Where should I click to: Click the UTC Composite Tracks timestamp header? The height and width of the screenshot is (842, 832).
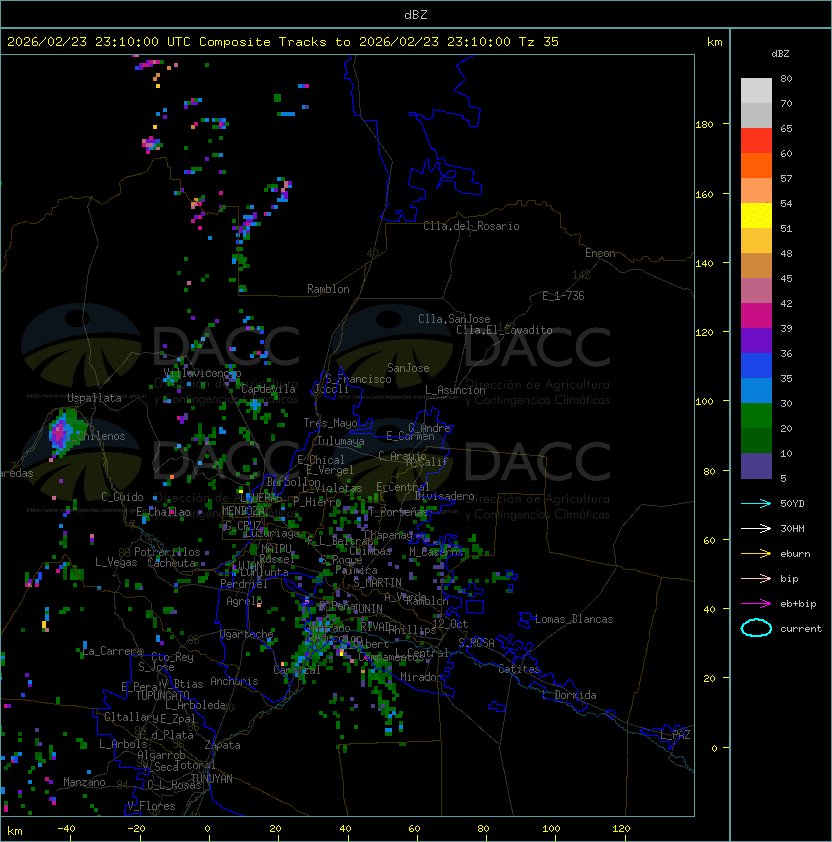pyautogui.click(x=283, y=42)
